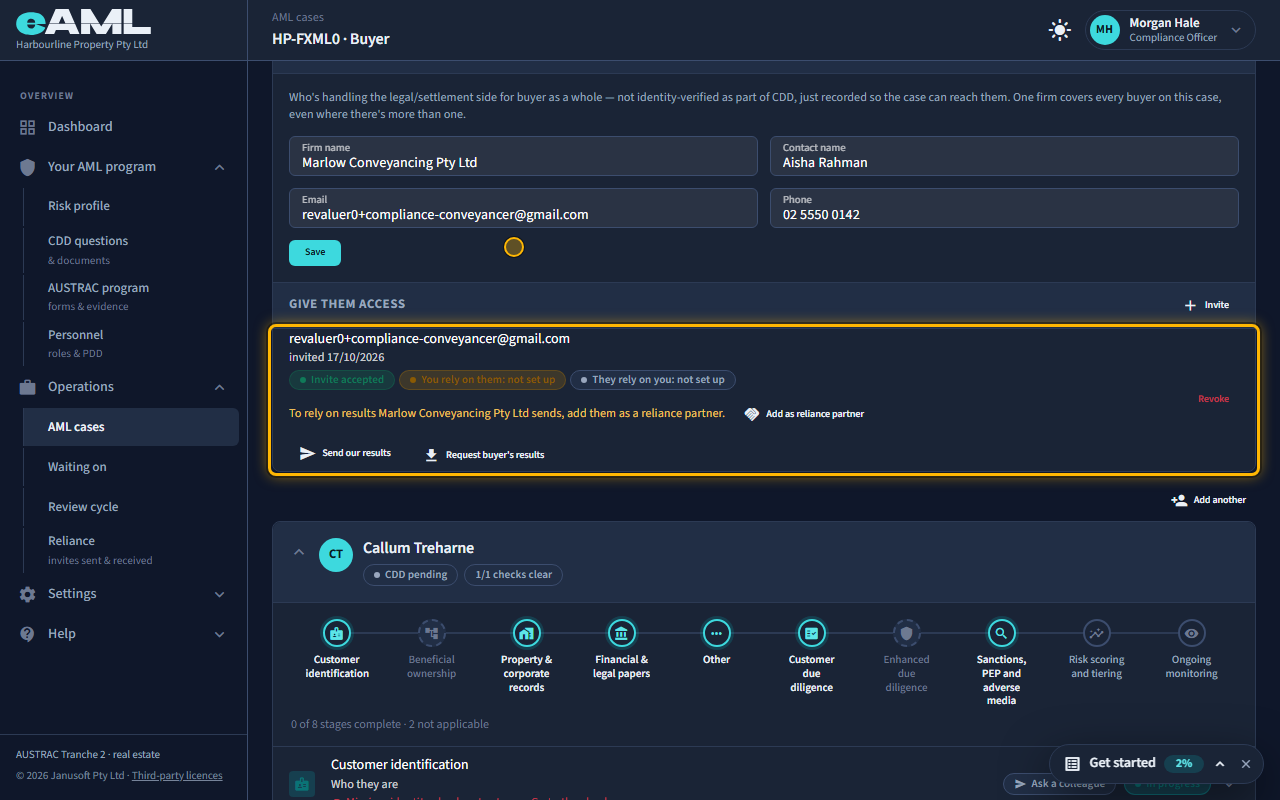Select the Other stage ellipsis icon
This screenshot has width=1280, height=800.
(x=716, y=633)
